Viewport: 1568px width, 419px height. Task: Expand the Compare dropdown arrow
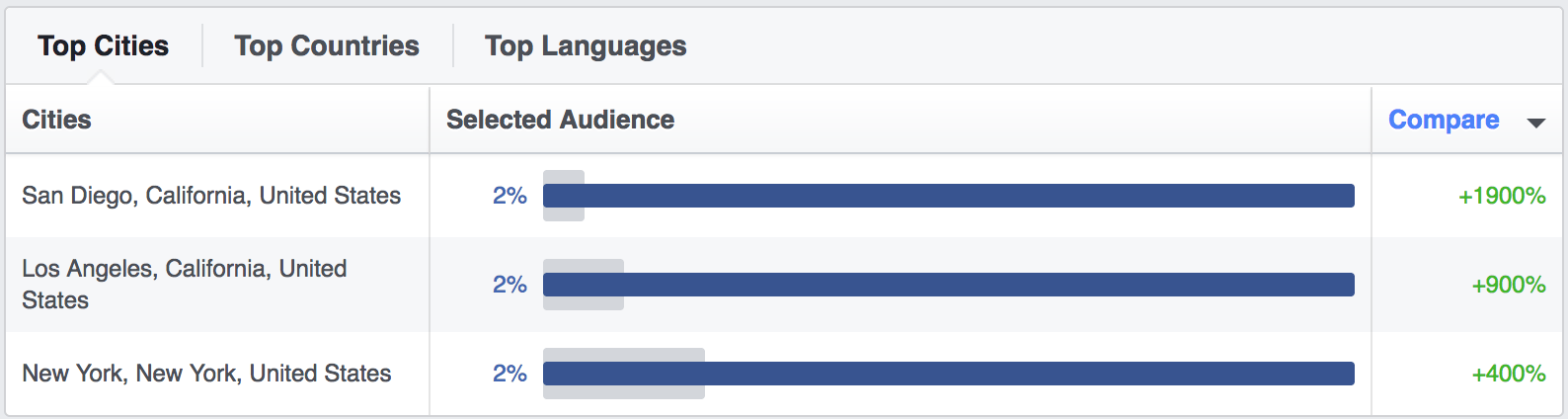click(x=1535, y=123)
